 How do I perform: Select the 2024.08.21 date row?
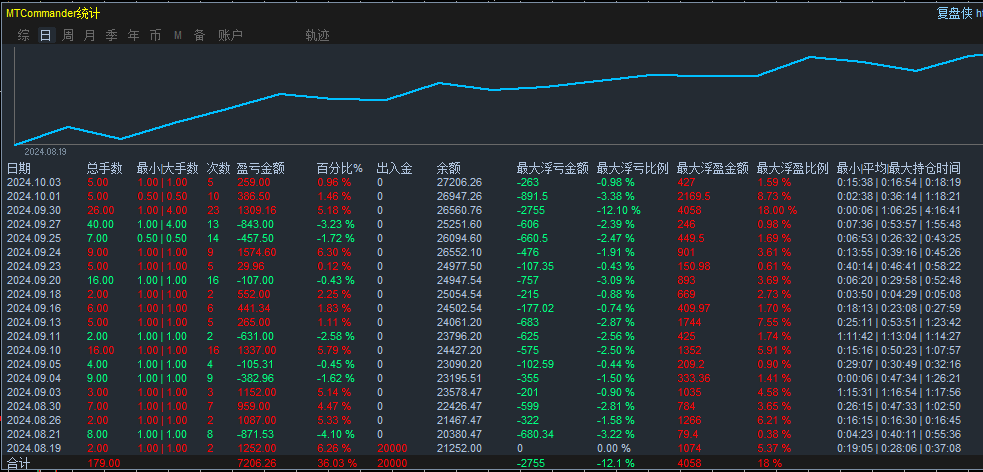pos(34,434)
